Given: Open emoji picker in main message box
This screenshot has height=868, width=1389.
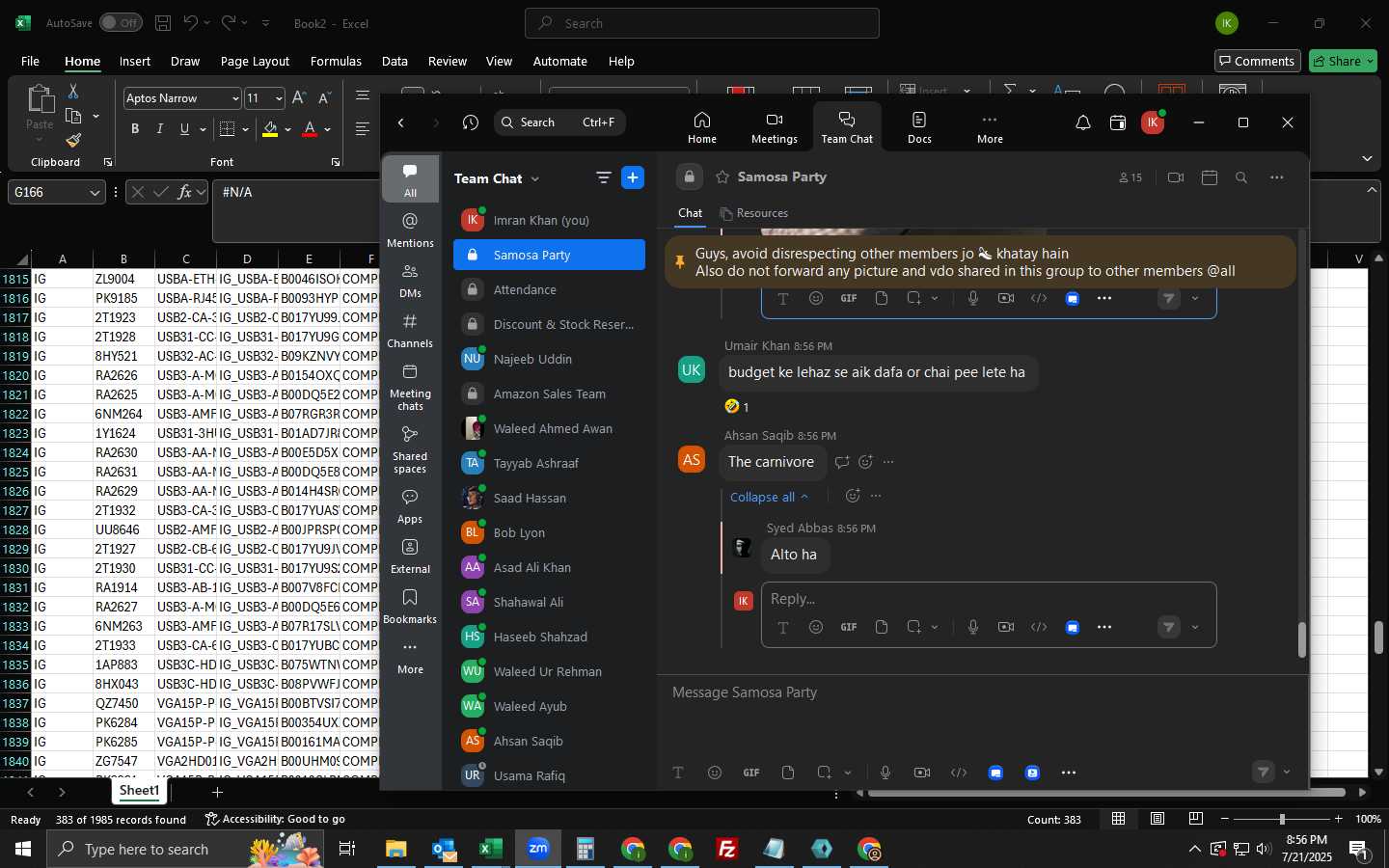Looking at the screenshot, I should point(714,773).
